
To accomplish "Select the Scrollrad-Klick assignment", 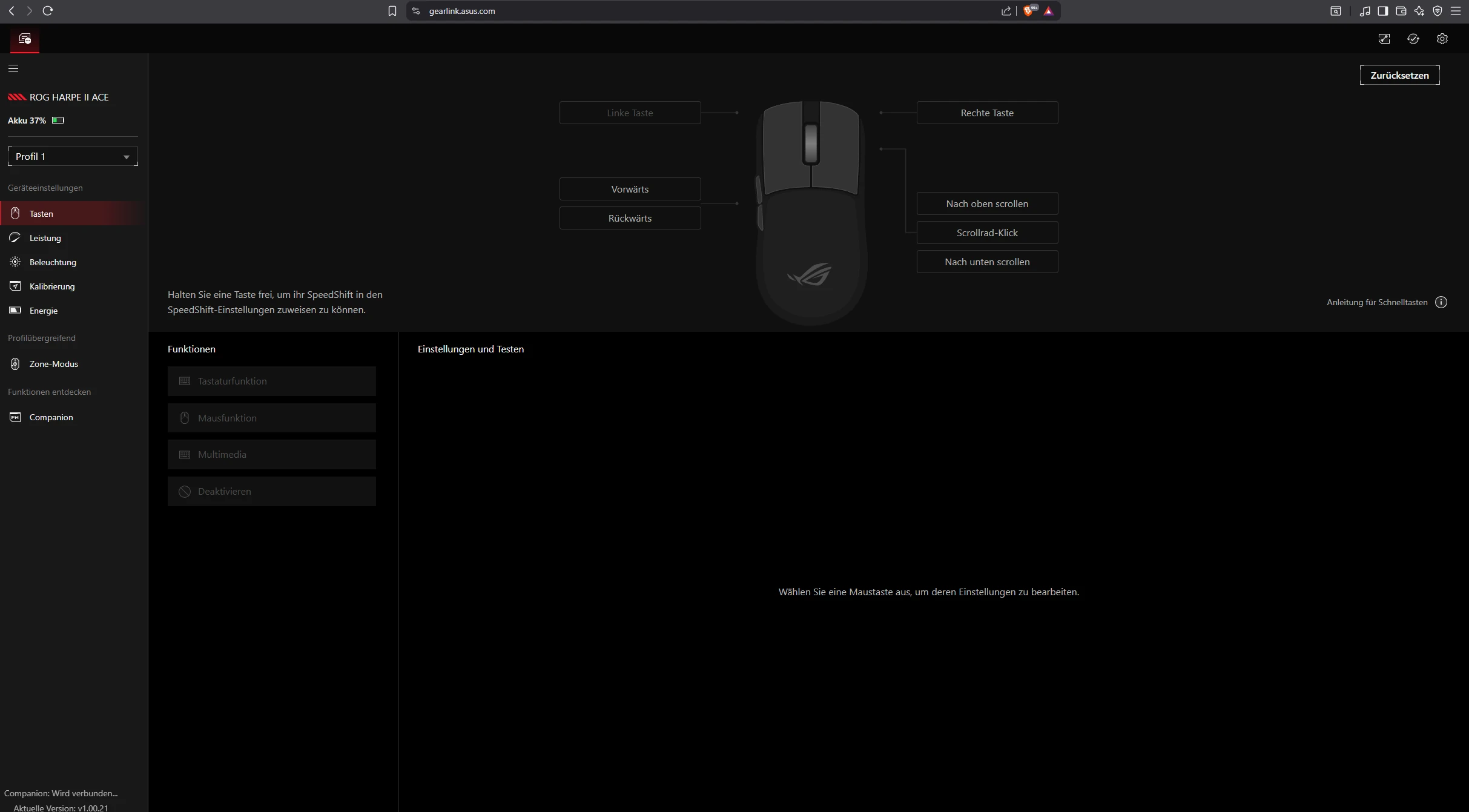I will pyautogui.click(x=986, y=233).
